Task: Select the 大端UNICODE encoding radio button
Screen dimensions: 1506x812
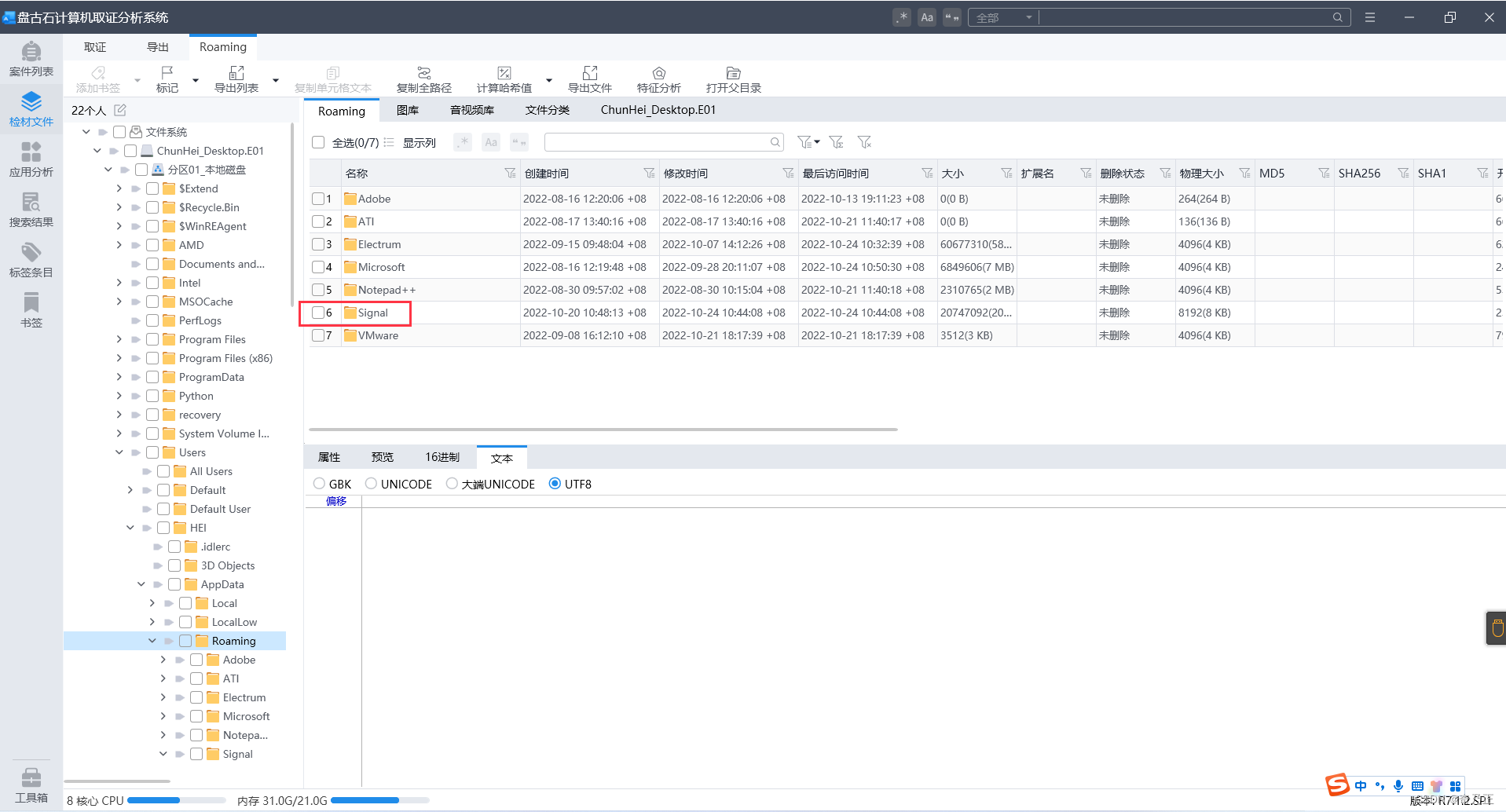Action: (x=452, y=484)
